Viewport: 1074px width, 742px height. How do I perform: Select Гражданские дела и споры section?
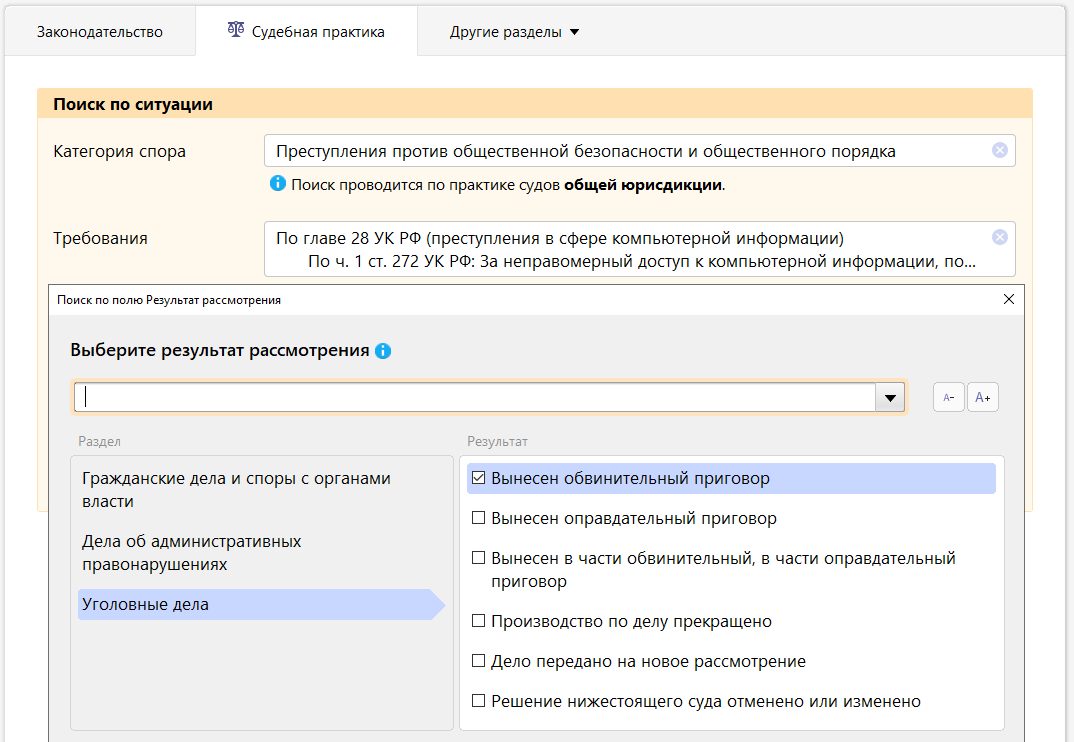pyautogui.click(x=236, y=489)
